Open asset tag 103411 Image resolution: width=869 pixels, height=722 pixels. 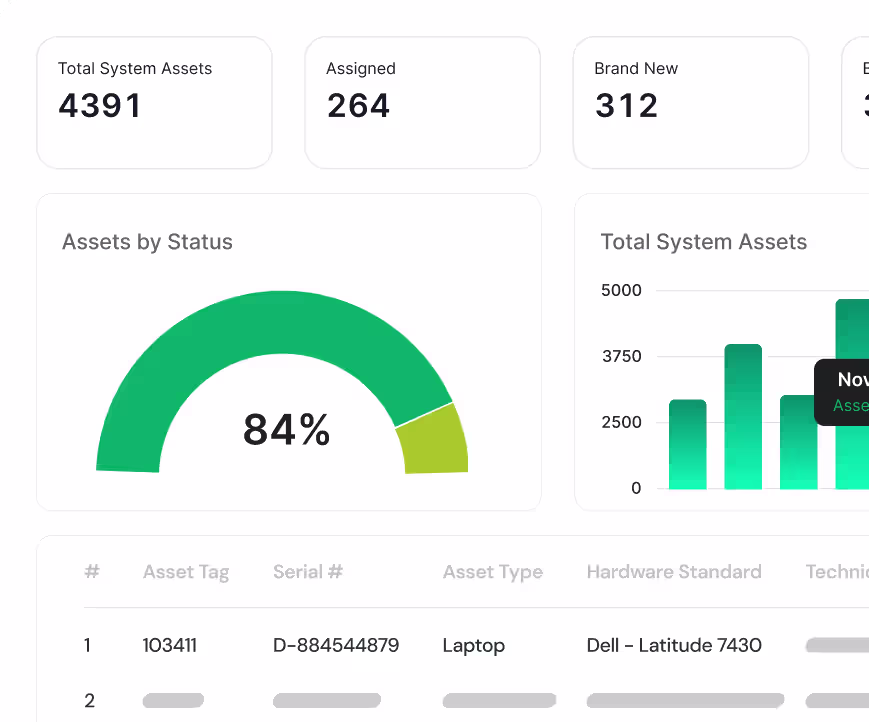170,646
